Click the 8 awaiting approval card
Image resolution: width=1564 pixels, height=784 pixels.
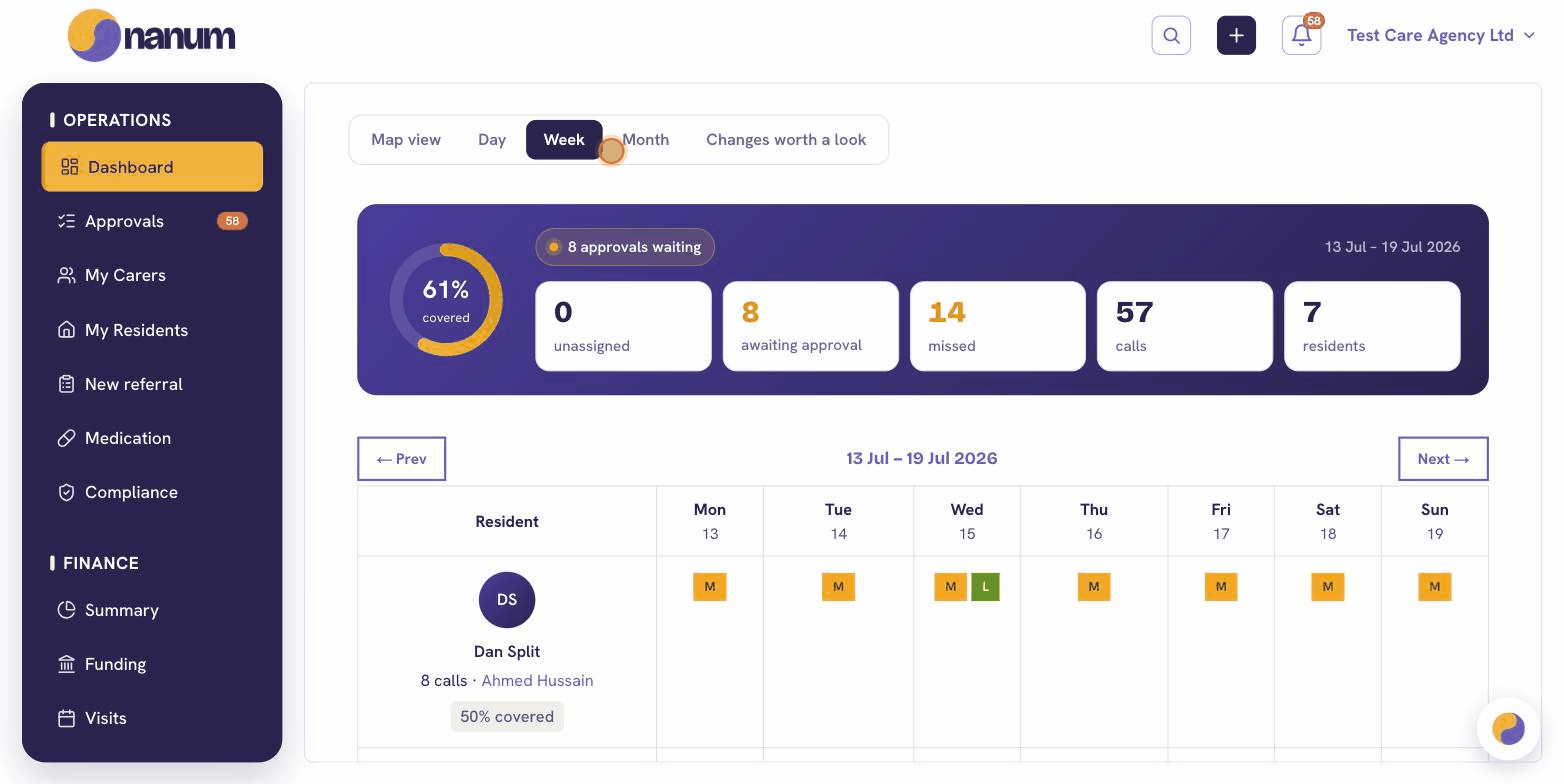coord(811,326)
